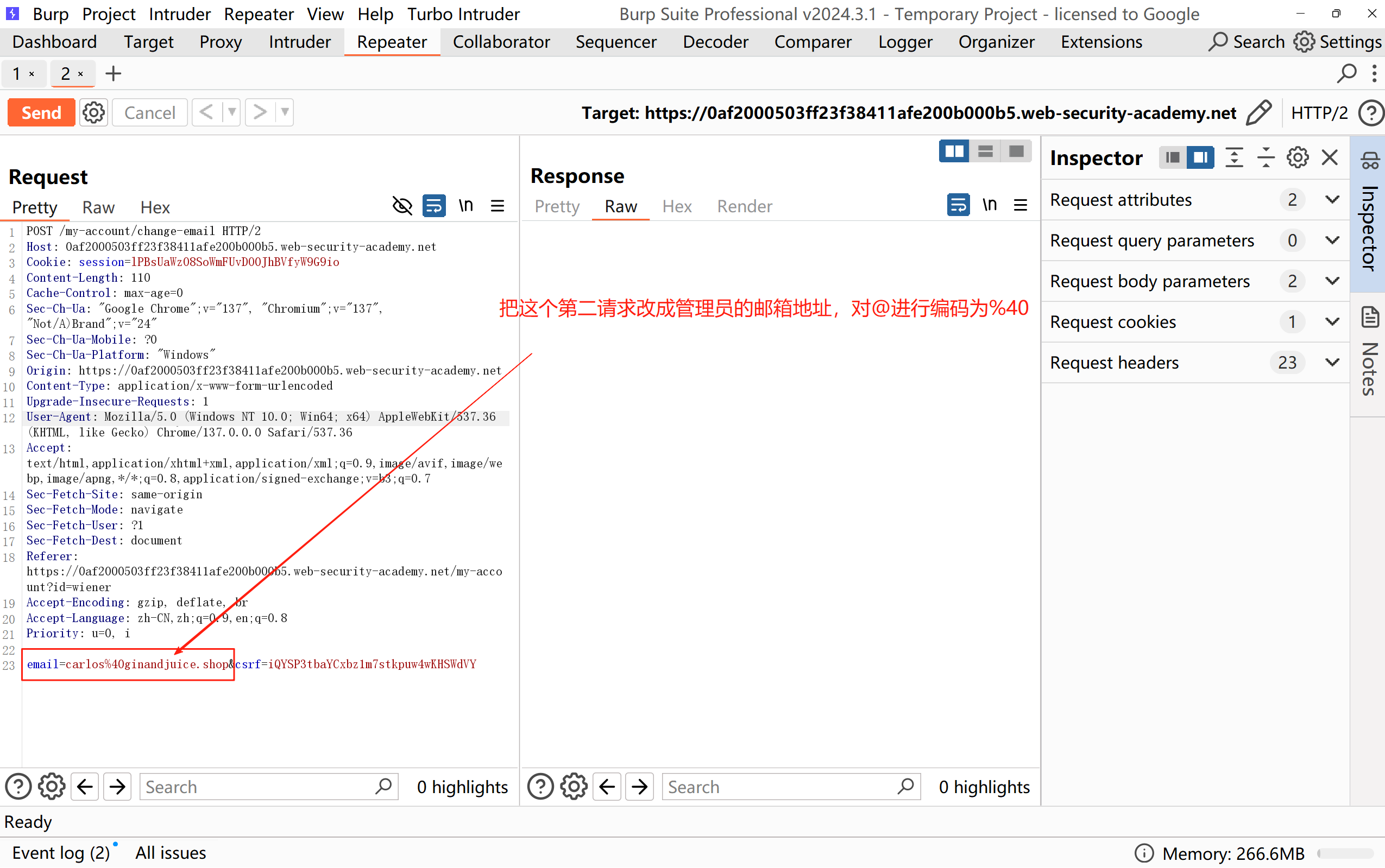1385x868 pixels.
Task: Click Inspector collapse all sections icon
Action: click(1266, 157)
